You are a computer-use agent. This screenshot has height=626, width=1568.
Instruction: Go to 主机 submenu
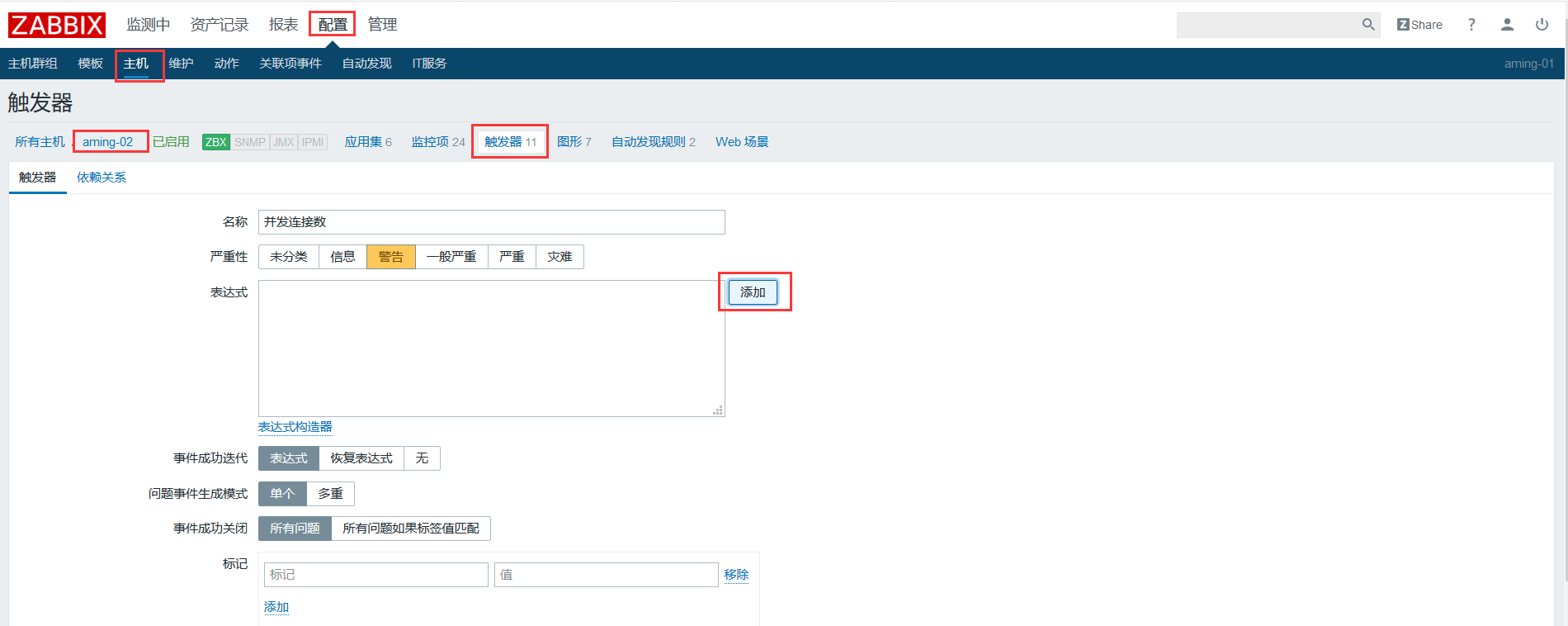pos(136,64)
